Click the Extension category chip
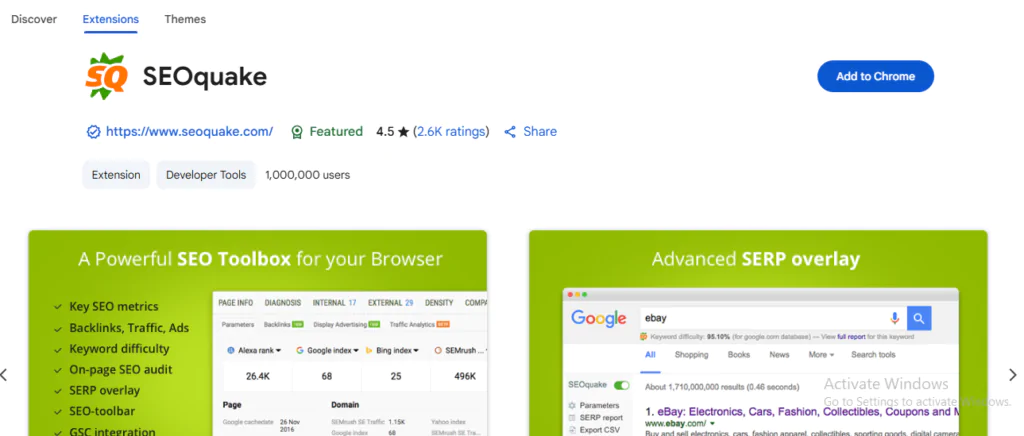 [x=116, y=175]
